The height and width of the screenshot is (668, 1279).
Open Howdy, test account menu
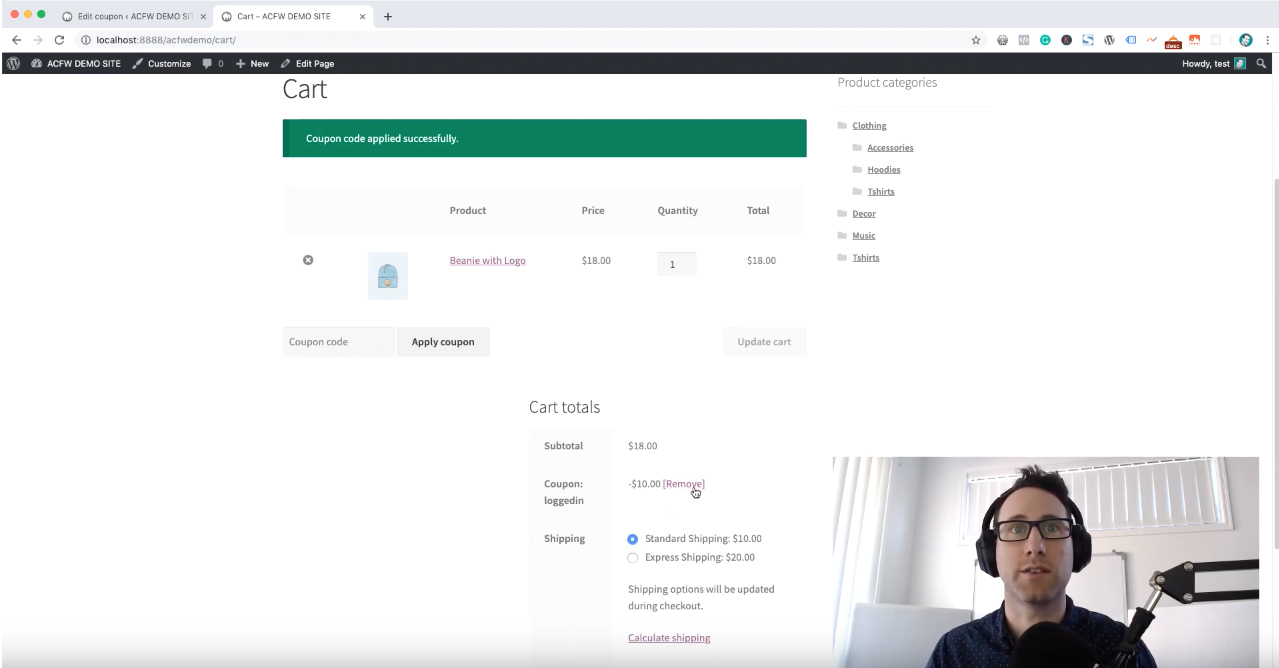[1212, 63]
